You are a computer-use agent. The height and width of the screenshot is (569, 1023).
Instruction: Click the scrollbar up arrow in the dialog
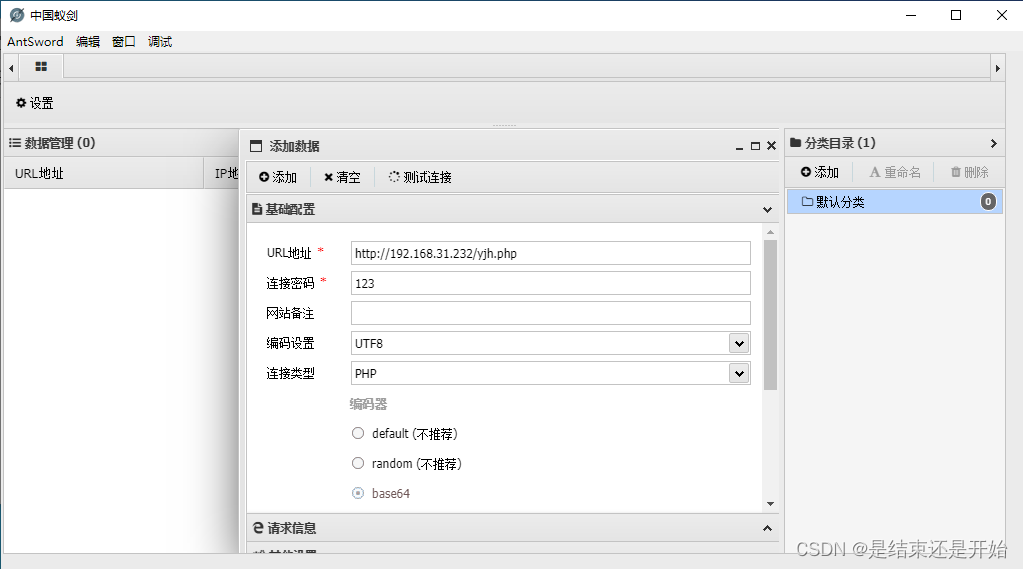point(771,232)
